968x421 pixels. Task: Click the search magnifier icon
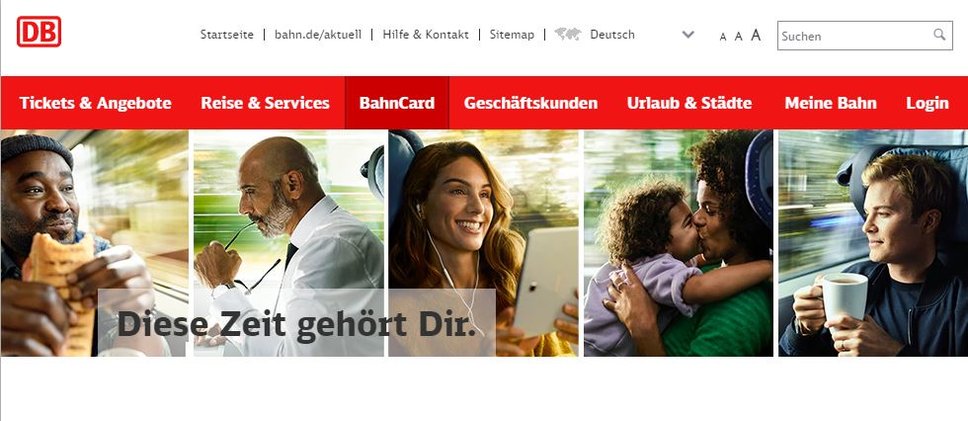pyautogui.click(x=939, y=35)
